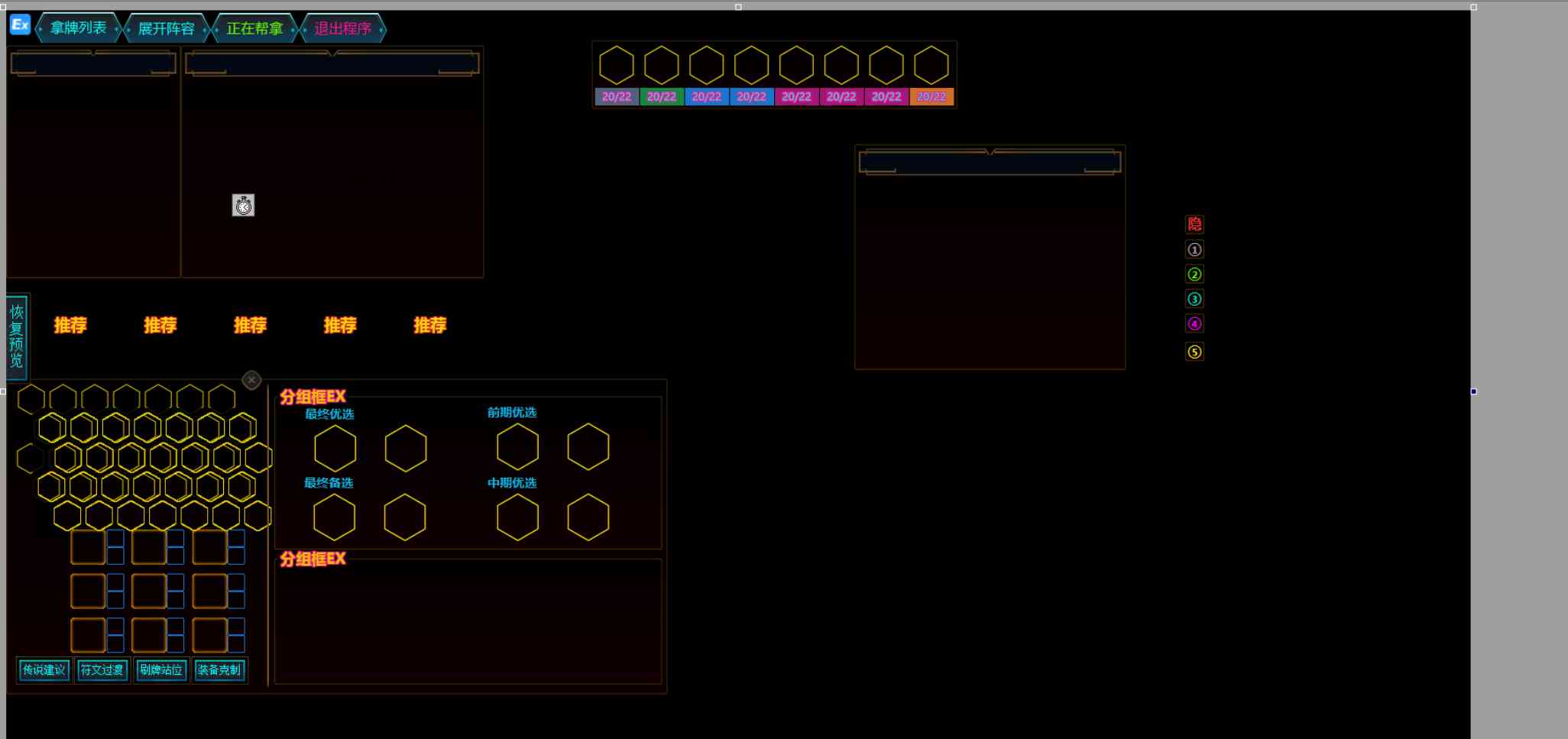
Task: Click the 装备克制 button
Action: 219,670
